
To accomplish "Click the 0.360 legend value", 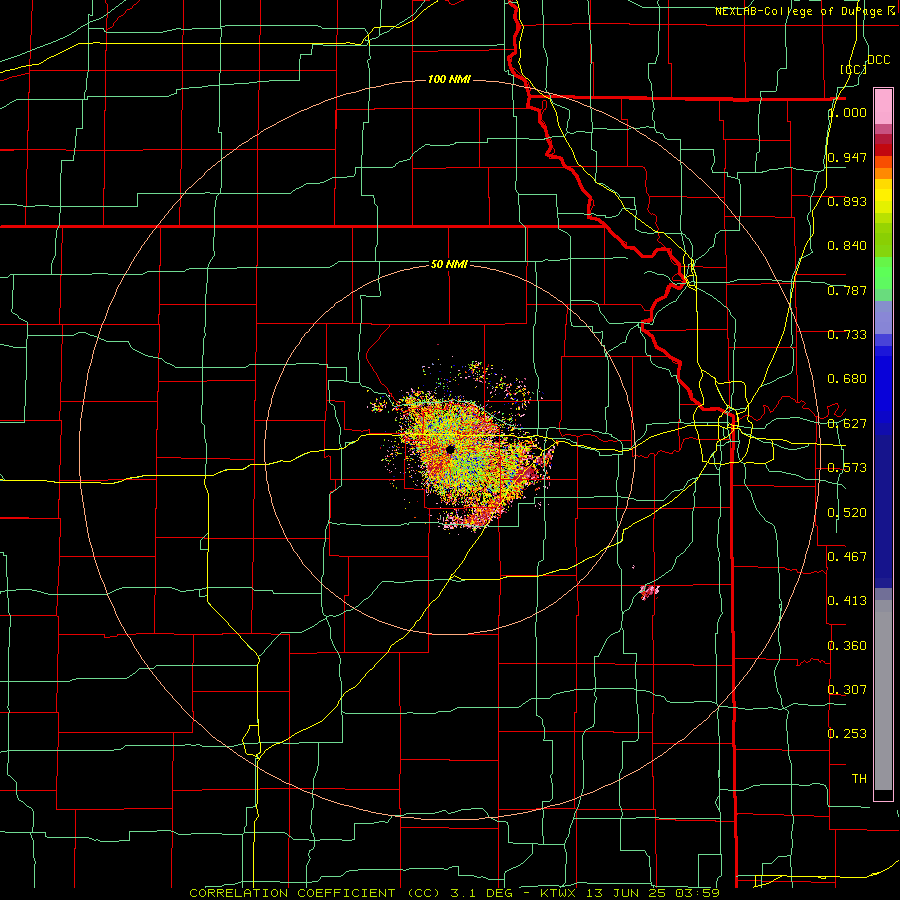I will 847,646.
